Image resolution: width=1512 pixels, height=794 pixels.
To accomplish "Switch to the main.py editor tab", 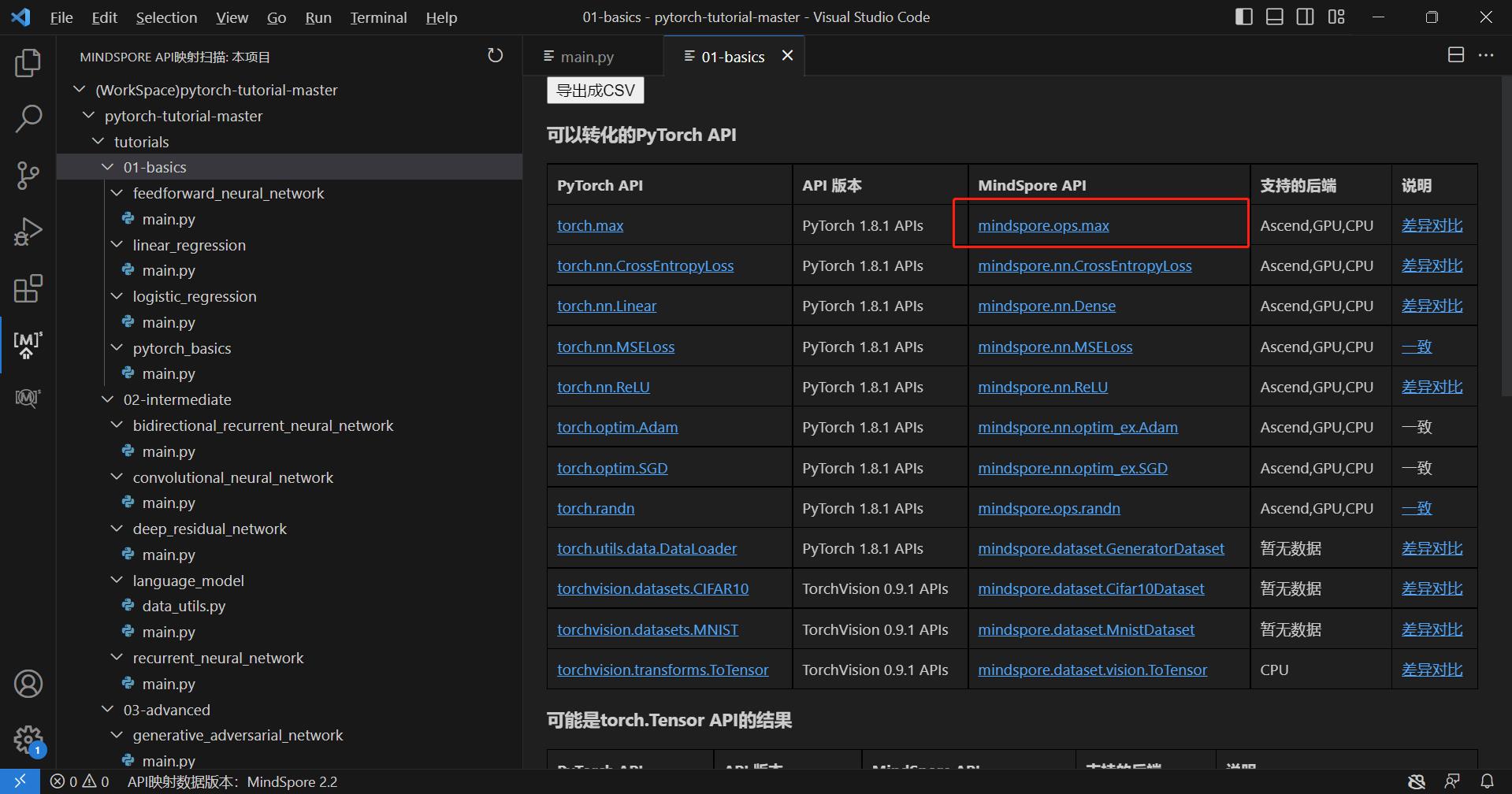I will click(x=587, y=57).
